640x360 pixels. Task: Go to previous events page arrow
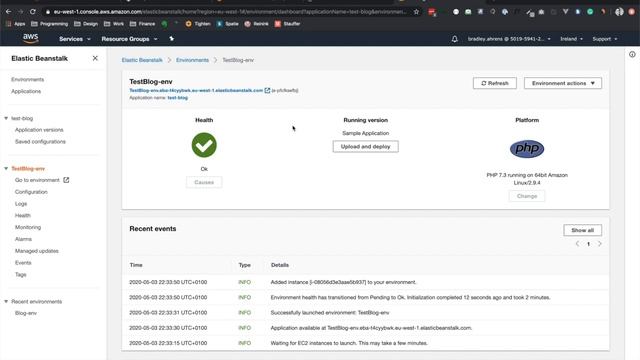coord(577,244)
